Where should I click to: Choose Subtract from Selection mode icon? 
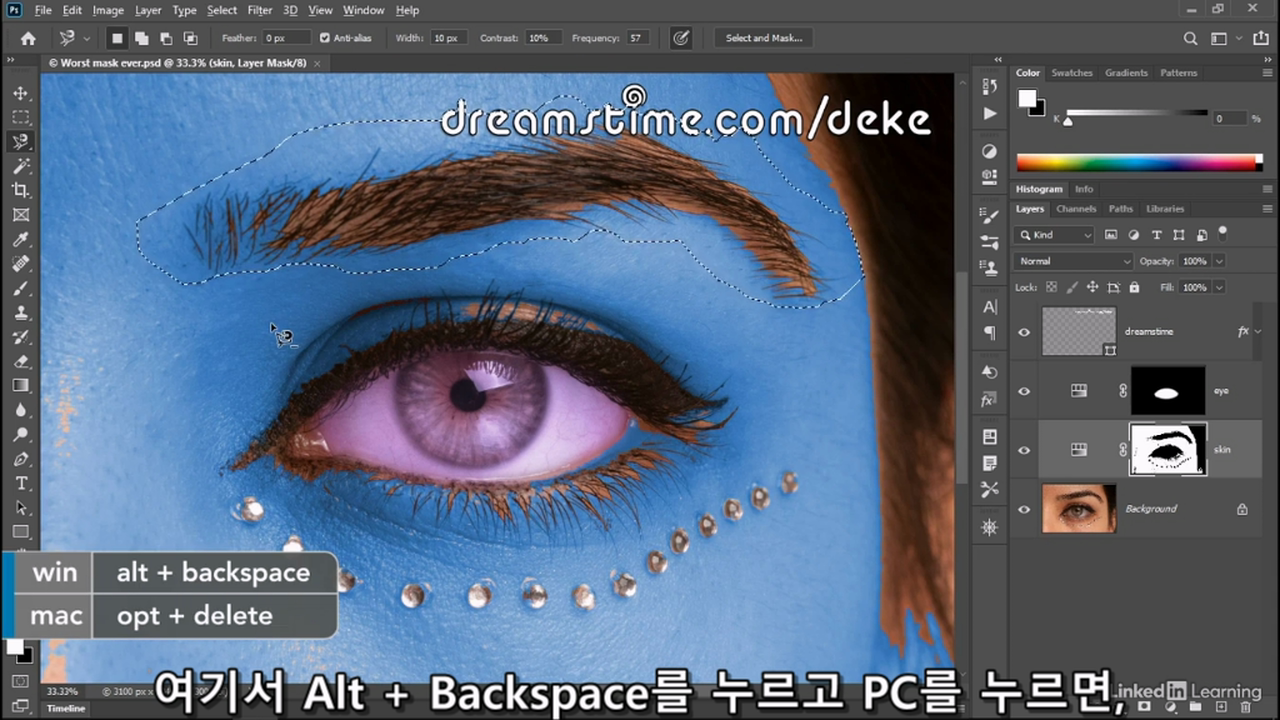coord(166,38)
